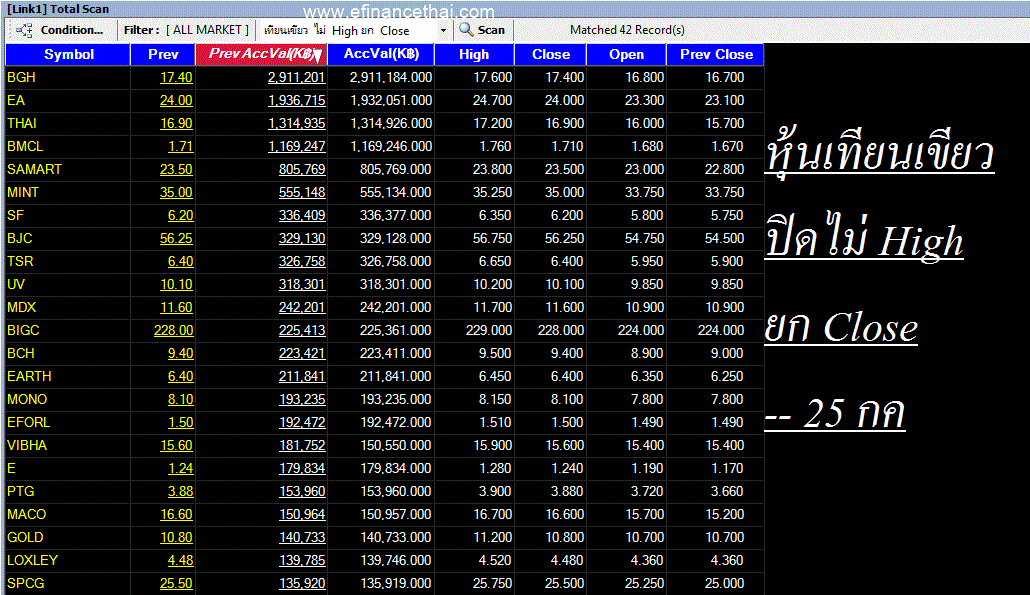Screen dimensions: 1030x595
Task: Select the MINT symbol
Action: tap(23, 192)
